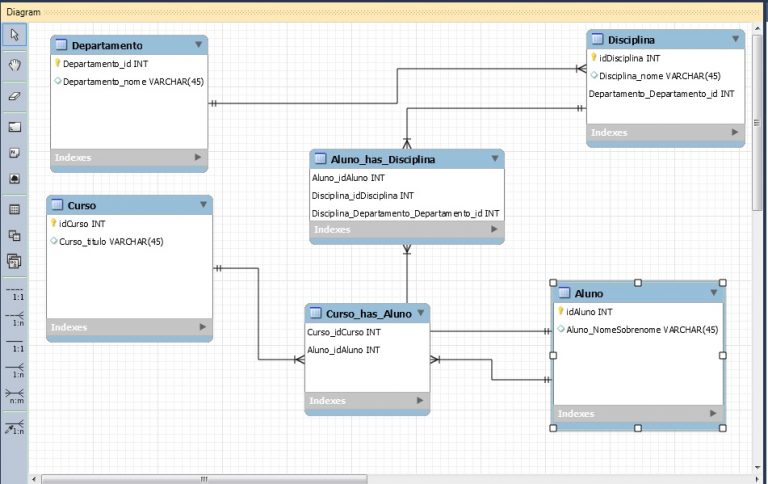Click the Diagram tab title
Viewport: 768px width, 484px height.
[24, 12]
